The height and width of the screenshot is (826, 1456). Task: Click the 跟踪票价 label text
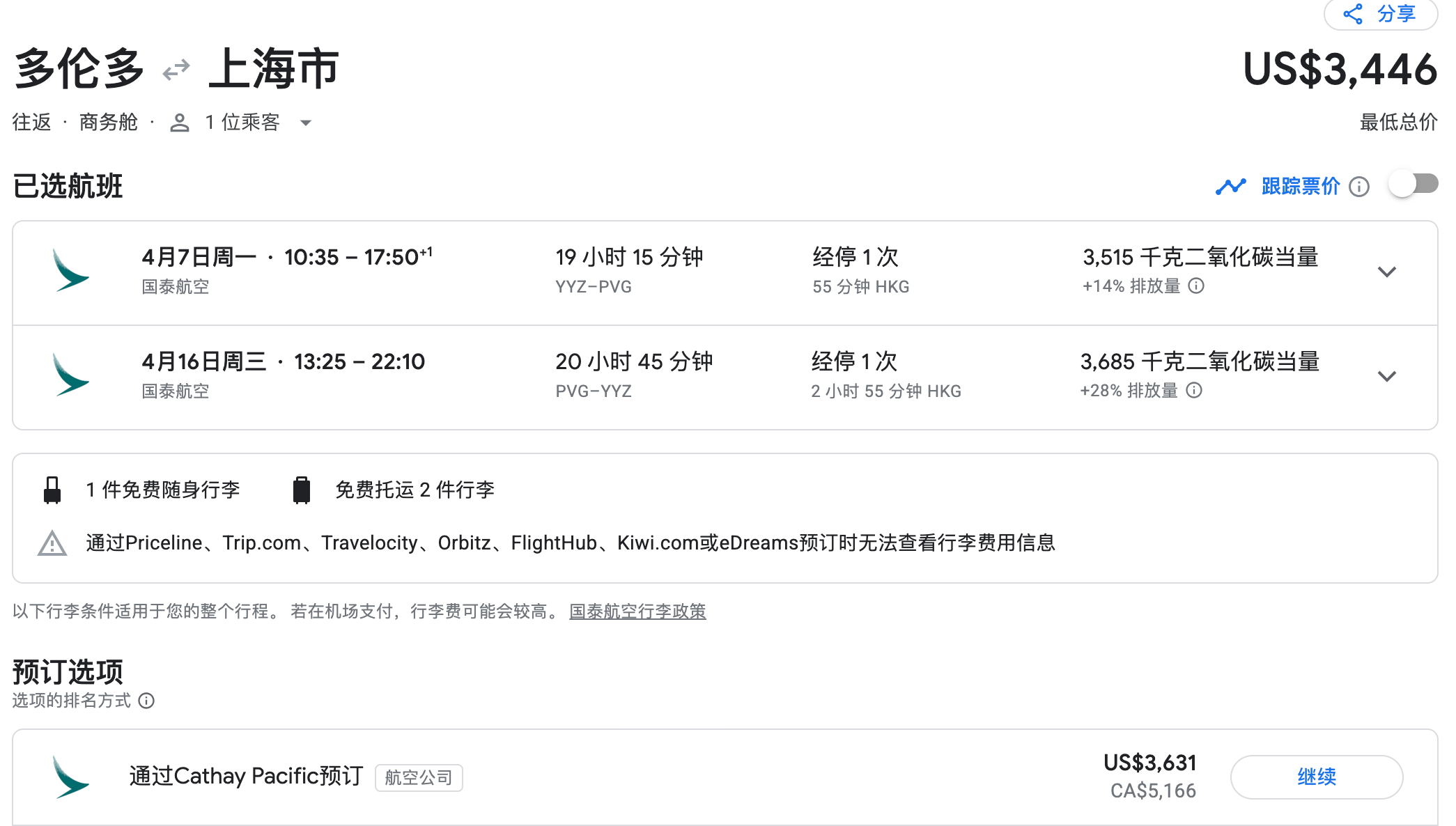coord(1301,187)
